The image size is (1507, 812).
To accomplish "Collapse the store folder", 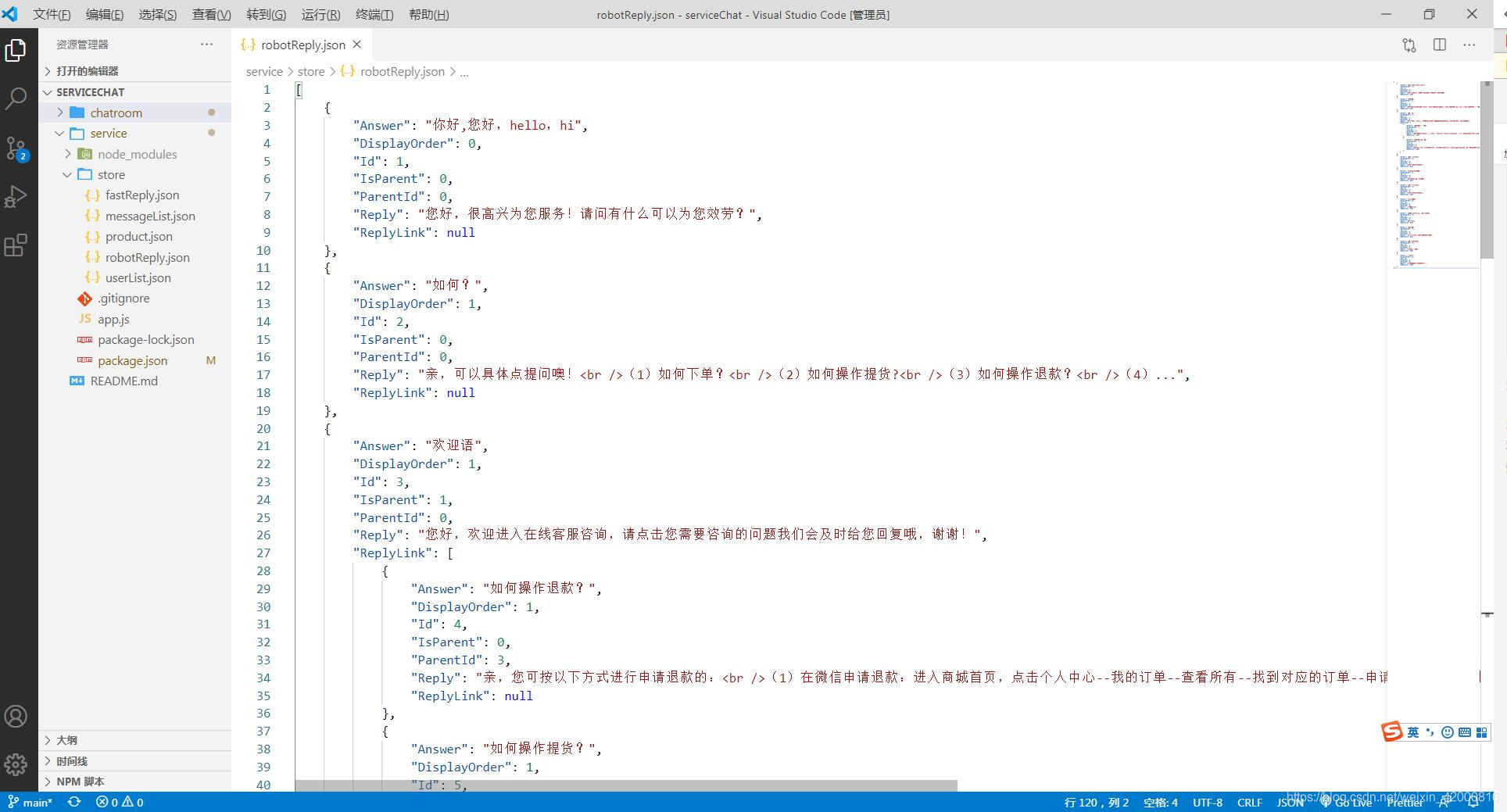I will 135,174.
